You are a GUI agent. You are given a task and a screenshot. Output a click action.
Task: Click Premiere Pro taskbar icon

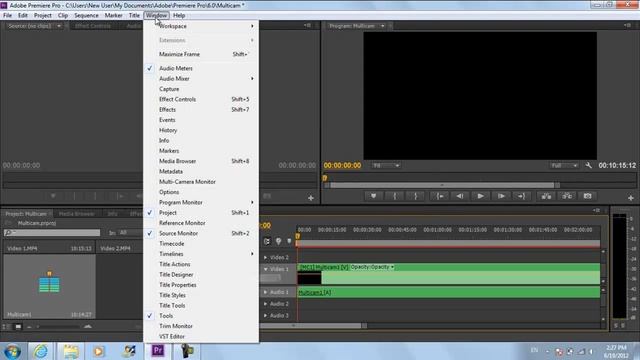[158, 351]
